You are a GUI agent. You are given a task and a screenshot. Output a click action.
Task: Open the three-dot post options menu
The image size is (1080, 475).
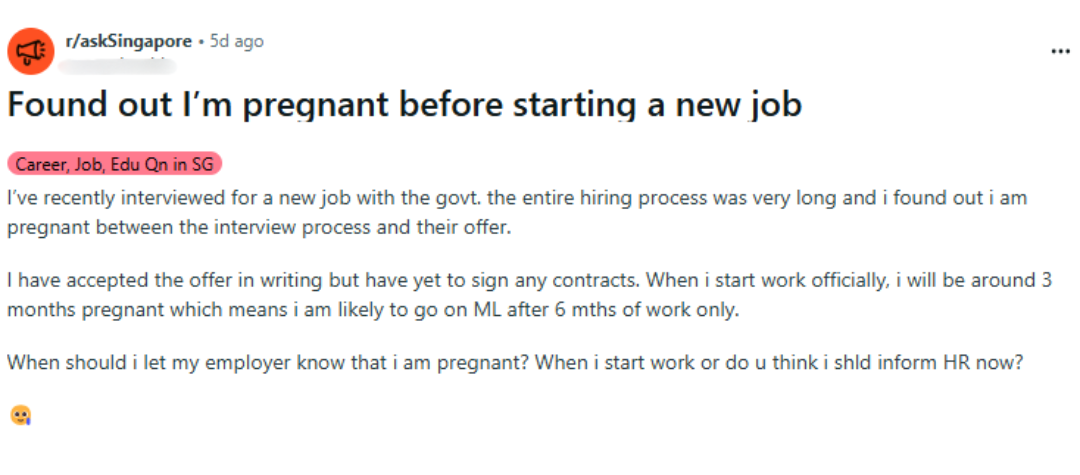pyautogui.click(x=1060, y=52)
